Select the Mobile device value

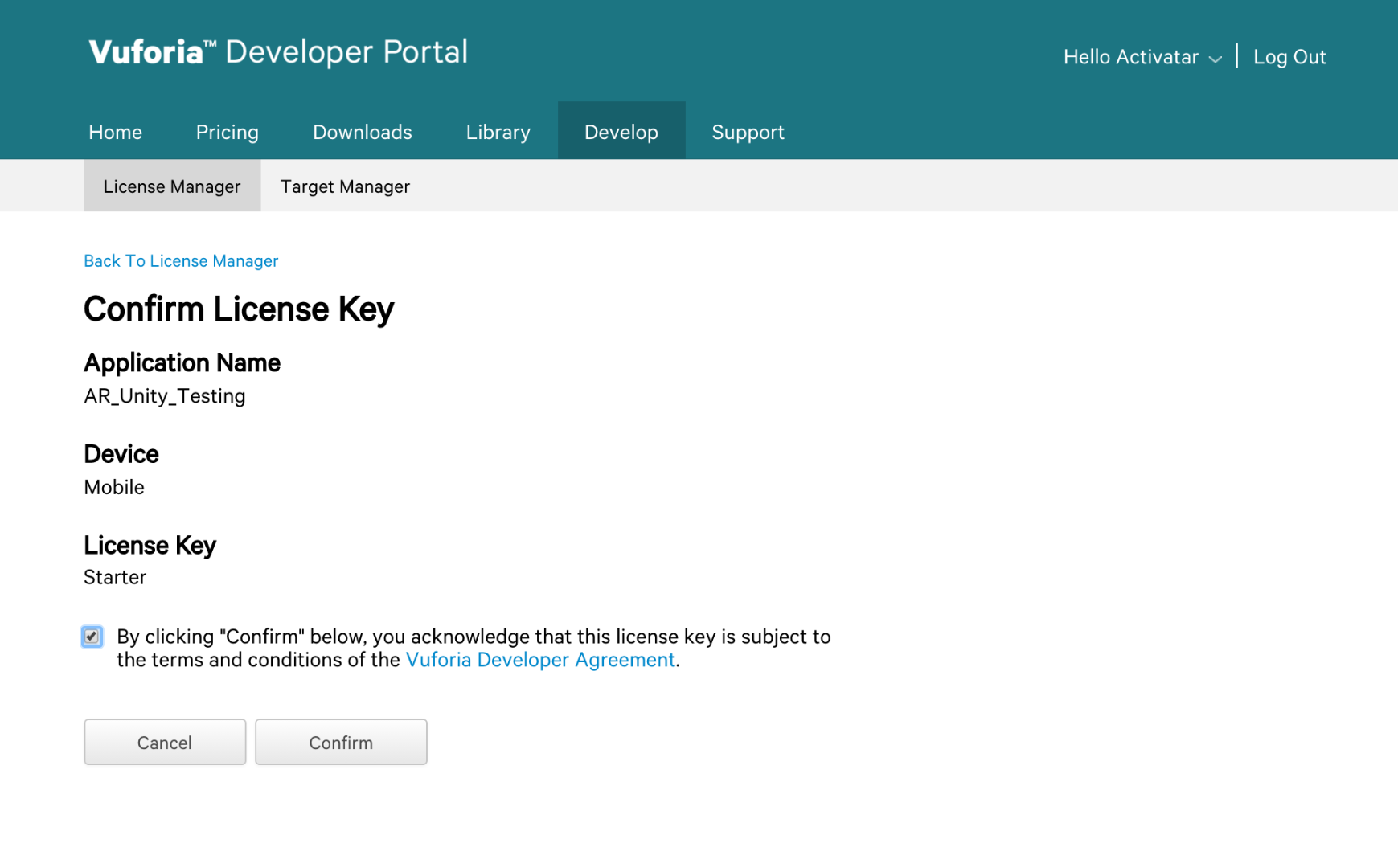click(114, 487)
